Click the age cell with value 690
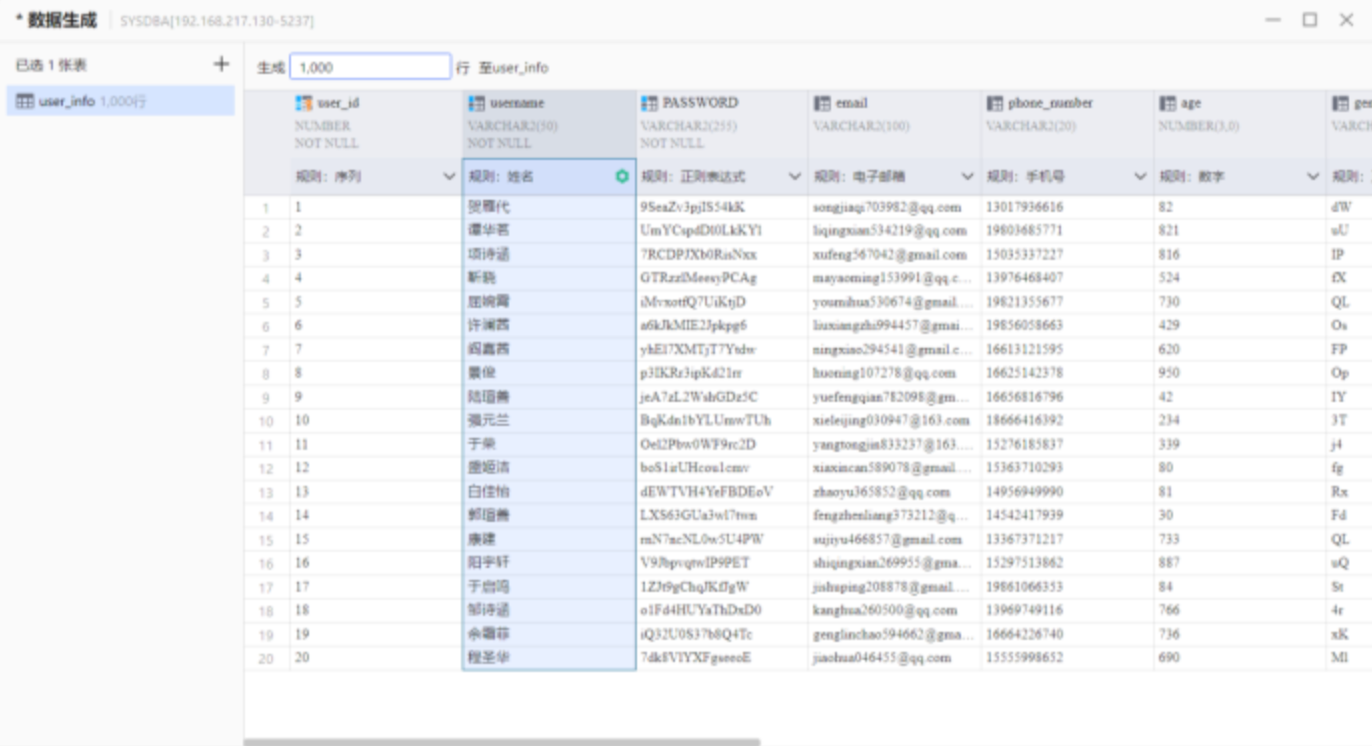This screenshot has width=1372, height=746. (1240, 658)
